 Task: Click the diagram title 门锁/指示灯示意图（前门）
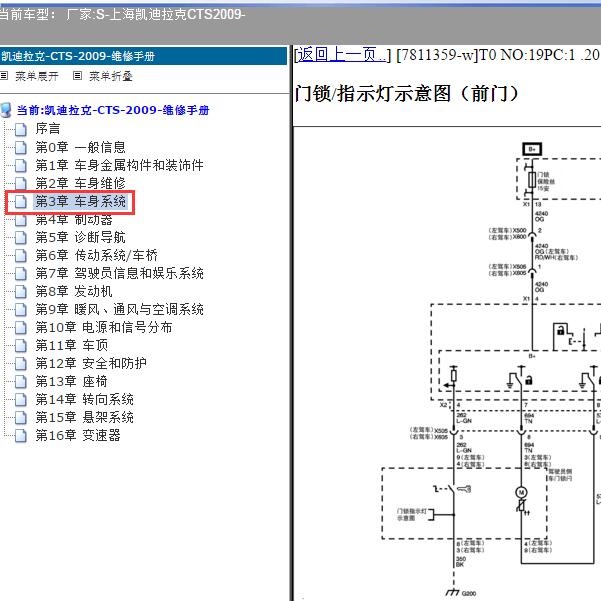tap(407, 94)
